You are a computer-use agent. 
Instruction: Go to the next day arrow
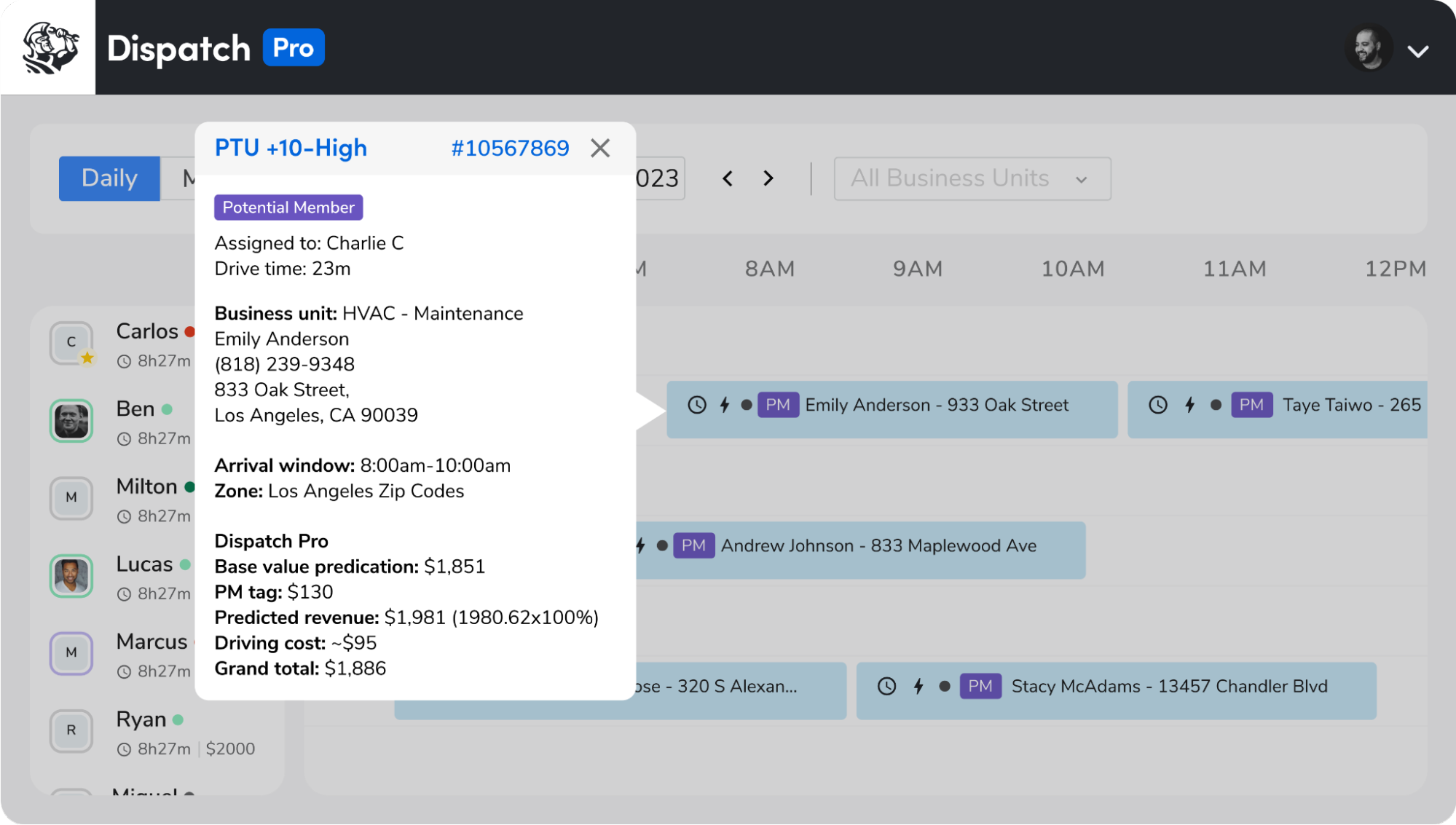point(768,178)
